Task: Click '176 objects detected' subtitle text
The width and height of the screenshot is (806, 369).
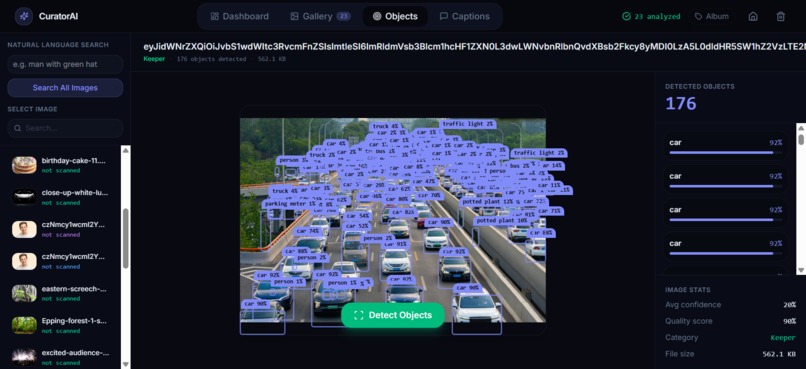Action: [211, 59]
